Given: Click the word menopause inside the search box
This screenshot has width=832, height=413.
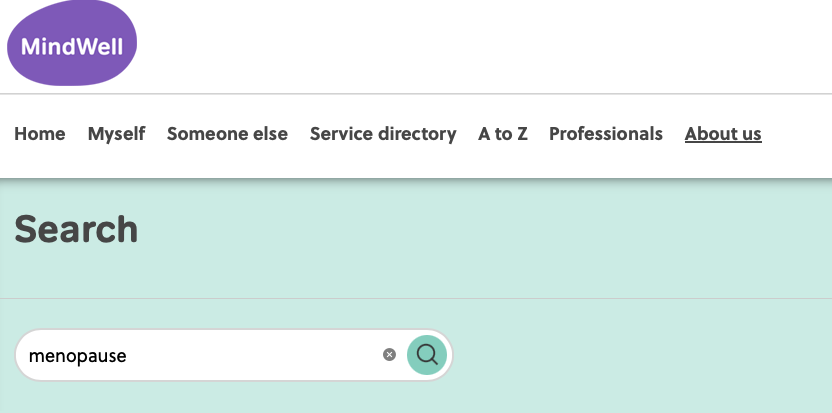Looking at the screenshot, I should point(78,356).
